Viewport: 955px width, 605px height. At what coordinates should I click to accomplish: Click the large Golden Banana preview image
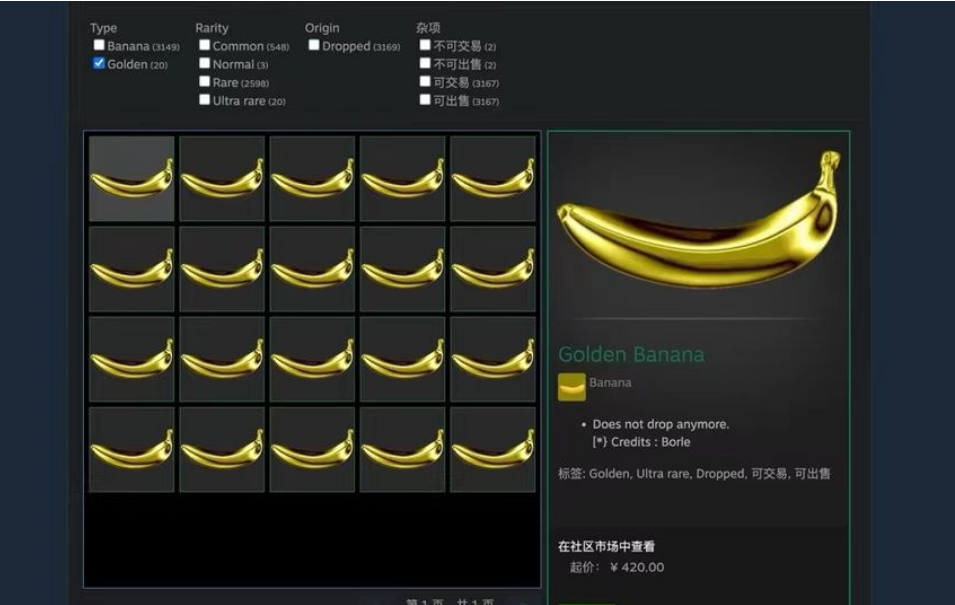[698, 222]
